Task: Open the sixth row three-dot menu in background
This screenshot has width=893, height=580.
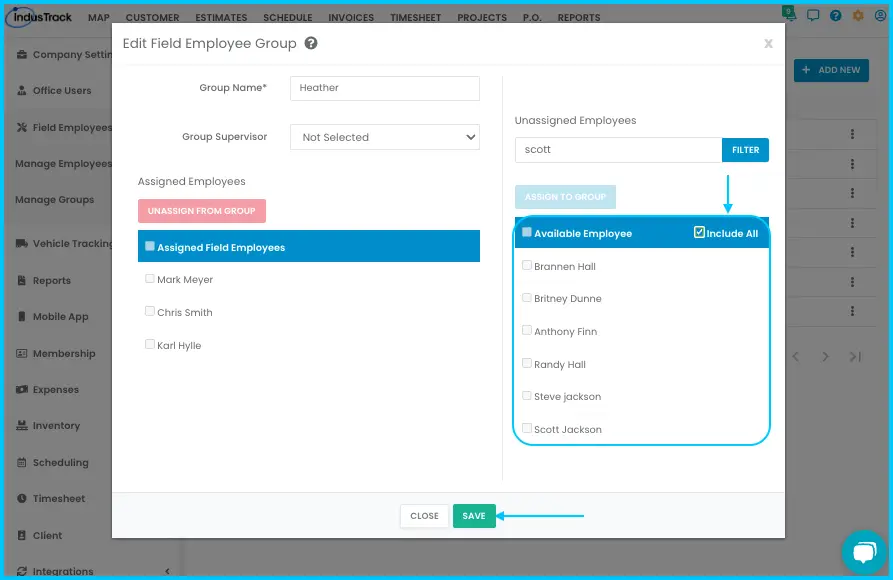Action: [x=852, y=282]
